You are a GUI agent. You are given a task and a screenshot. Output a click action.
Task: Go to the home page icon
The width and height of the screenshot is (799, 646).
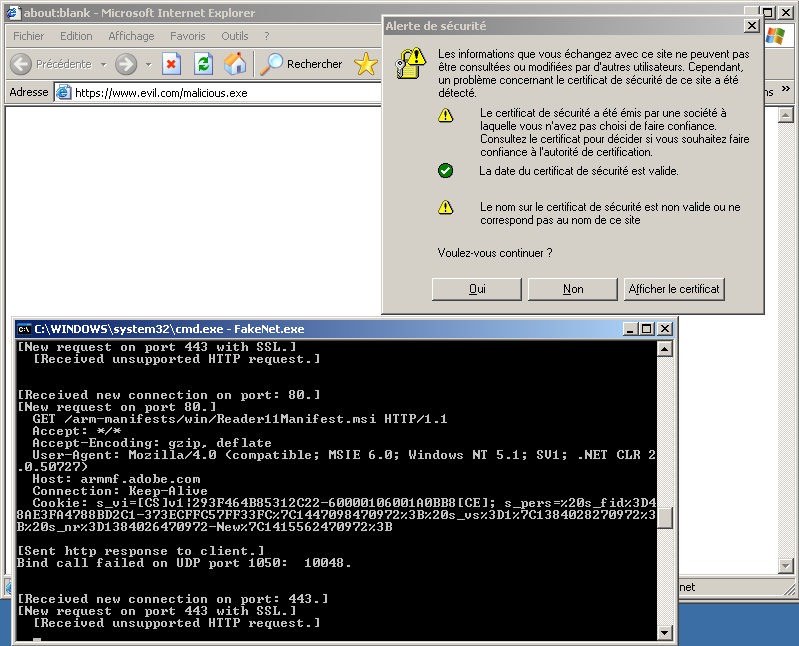(235, 64)
